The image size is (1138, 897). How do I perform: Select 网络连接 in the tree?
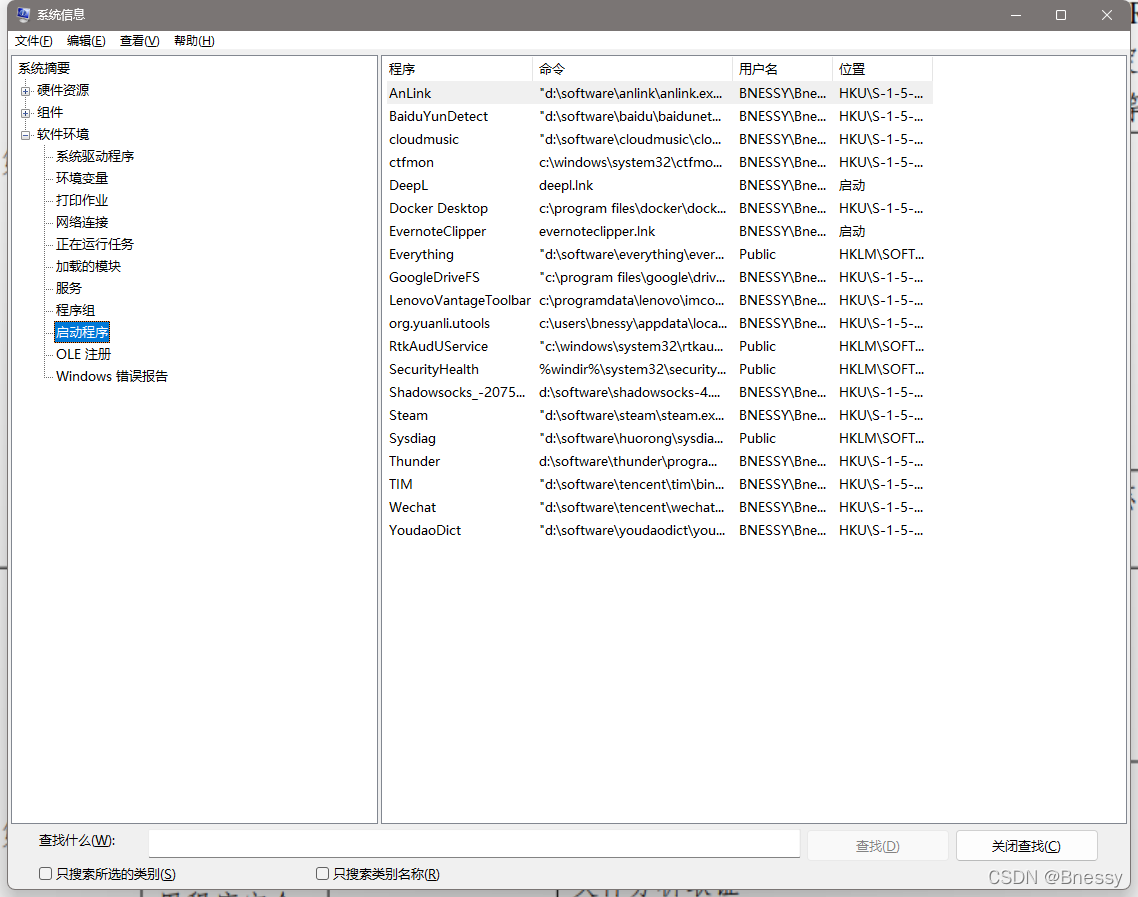[x=82, y=222]
